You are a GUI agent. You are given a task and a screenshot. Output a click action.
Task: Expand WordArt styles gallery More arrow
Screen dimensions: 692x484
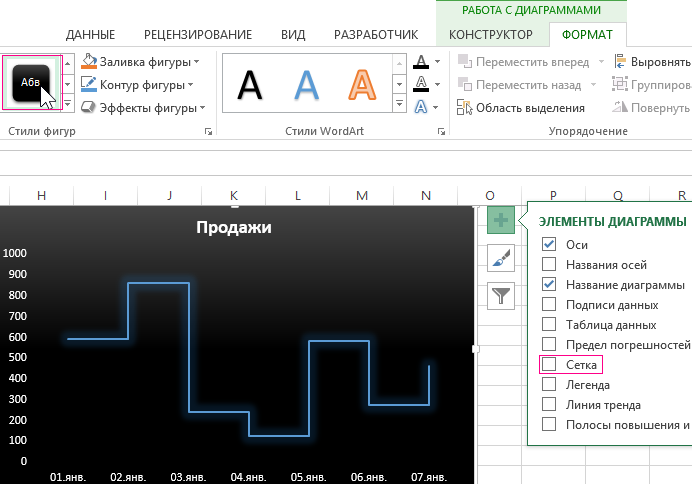point(399,104)
